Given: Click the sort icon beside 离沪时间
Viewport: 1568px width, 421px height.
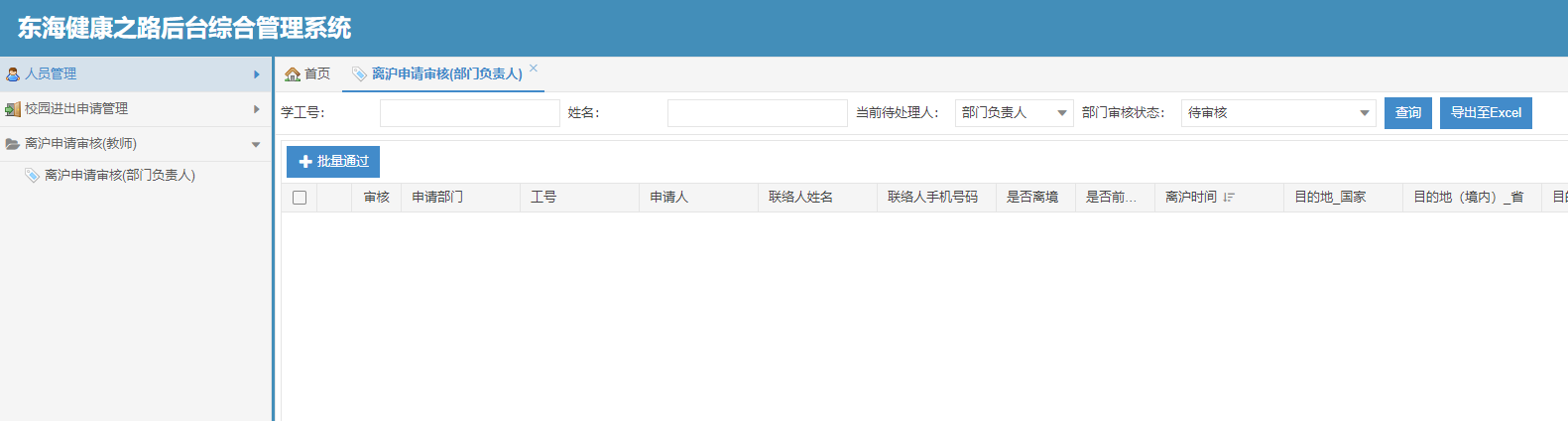Looking at the screenshot, I should pos(1229,198).
